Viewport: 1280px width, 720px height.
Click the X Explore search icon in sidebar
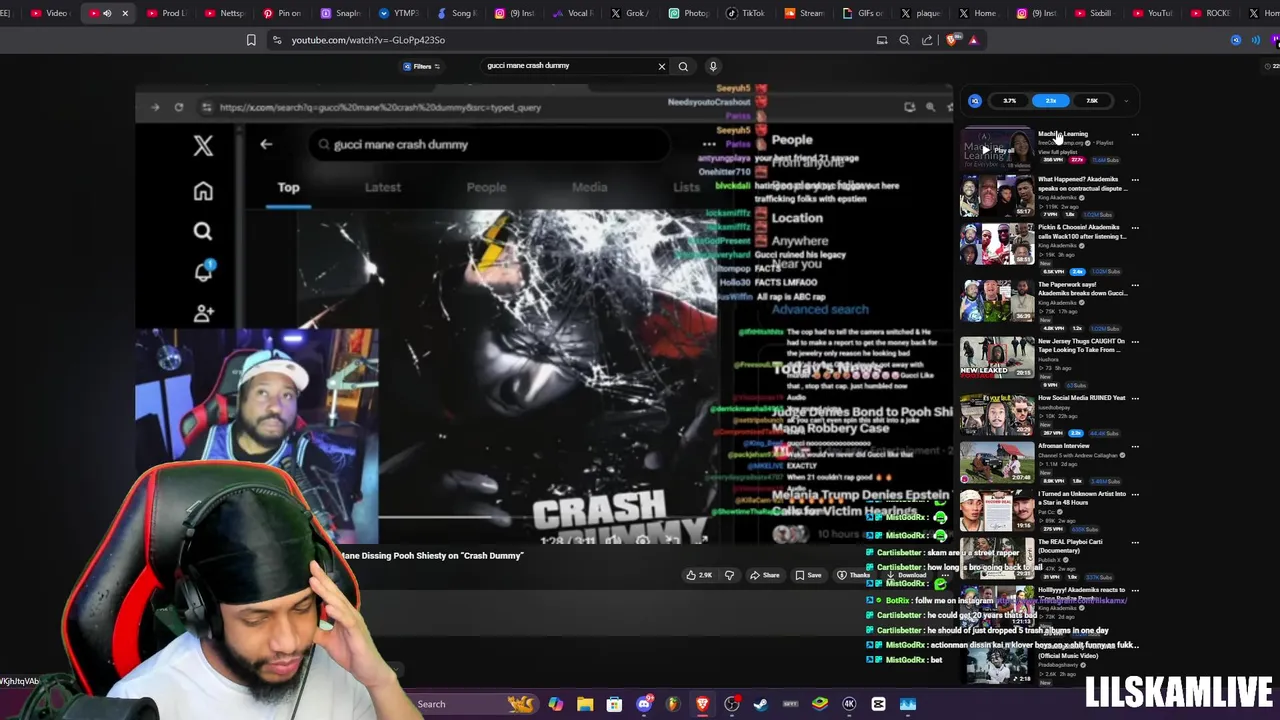pyautogui.click(x=203, y=231)
